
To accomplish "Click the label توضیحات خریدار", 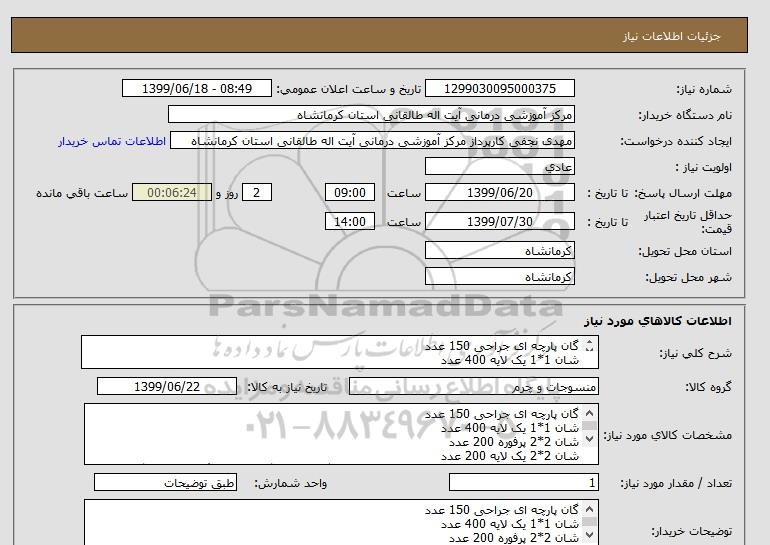I will [691, 531].
